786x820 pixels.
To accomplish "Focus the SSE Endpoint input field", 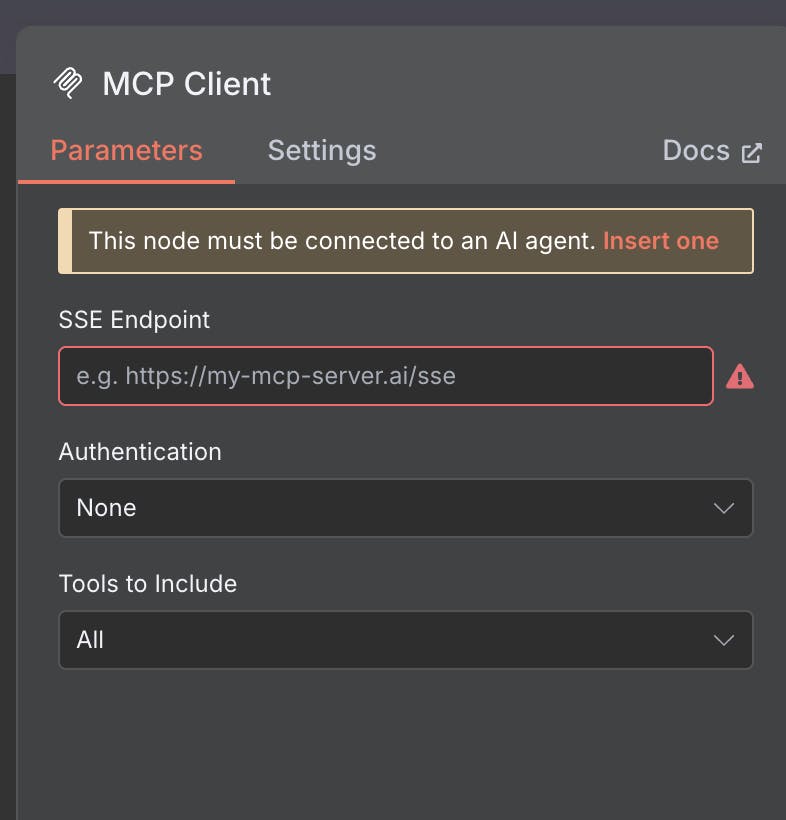I will click(385, 376).
